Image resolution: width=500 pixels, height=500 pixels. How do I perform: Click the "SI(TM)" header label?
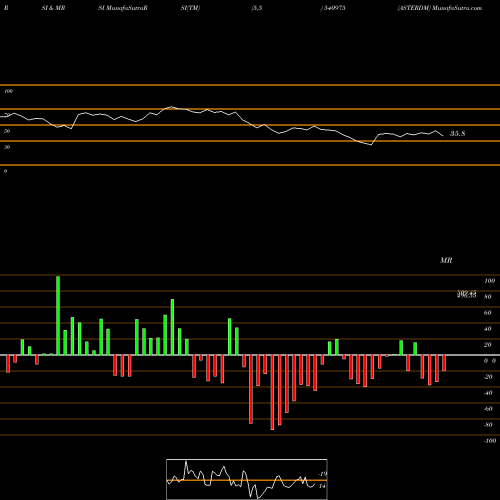190,8
